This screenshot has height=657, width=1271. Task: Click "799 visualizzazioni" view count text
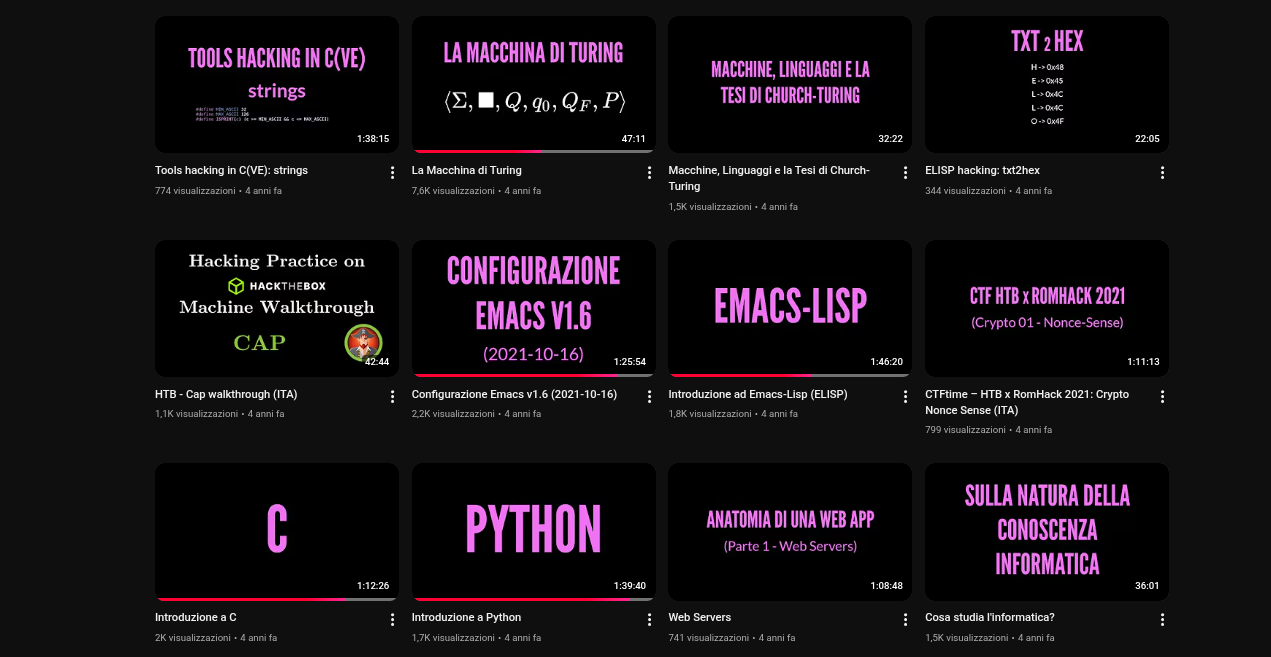point(965,429)
